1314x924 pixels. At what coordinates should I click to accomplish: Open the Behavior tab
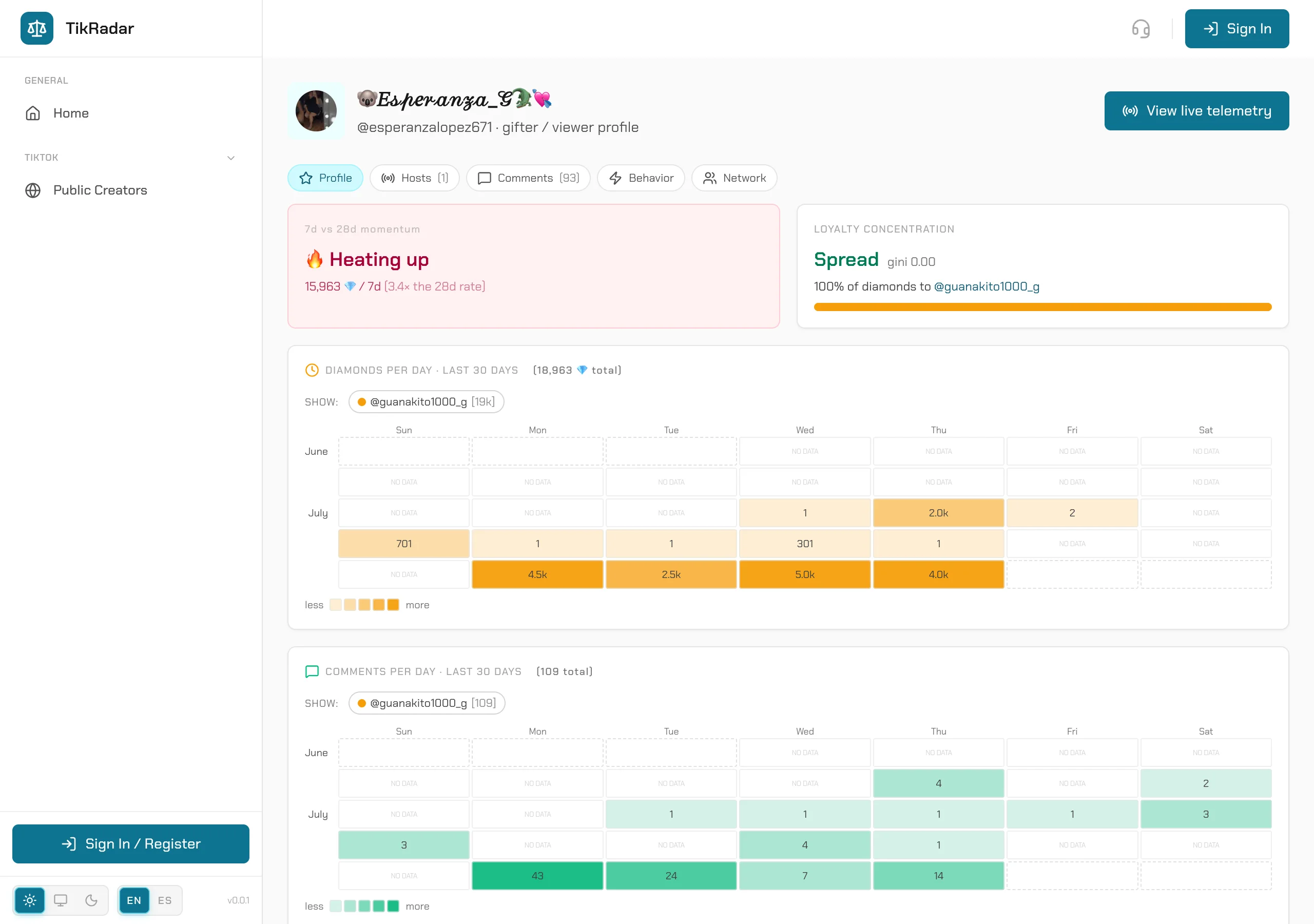pyautogui.click(x=641, y=178)
